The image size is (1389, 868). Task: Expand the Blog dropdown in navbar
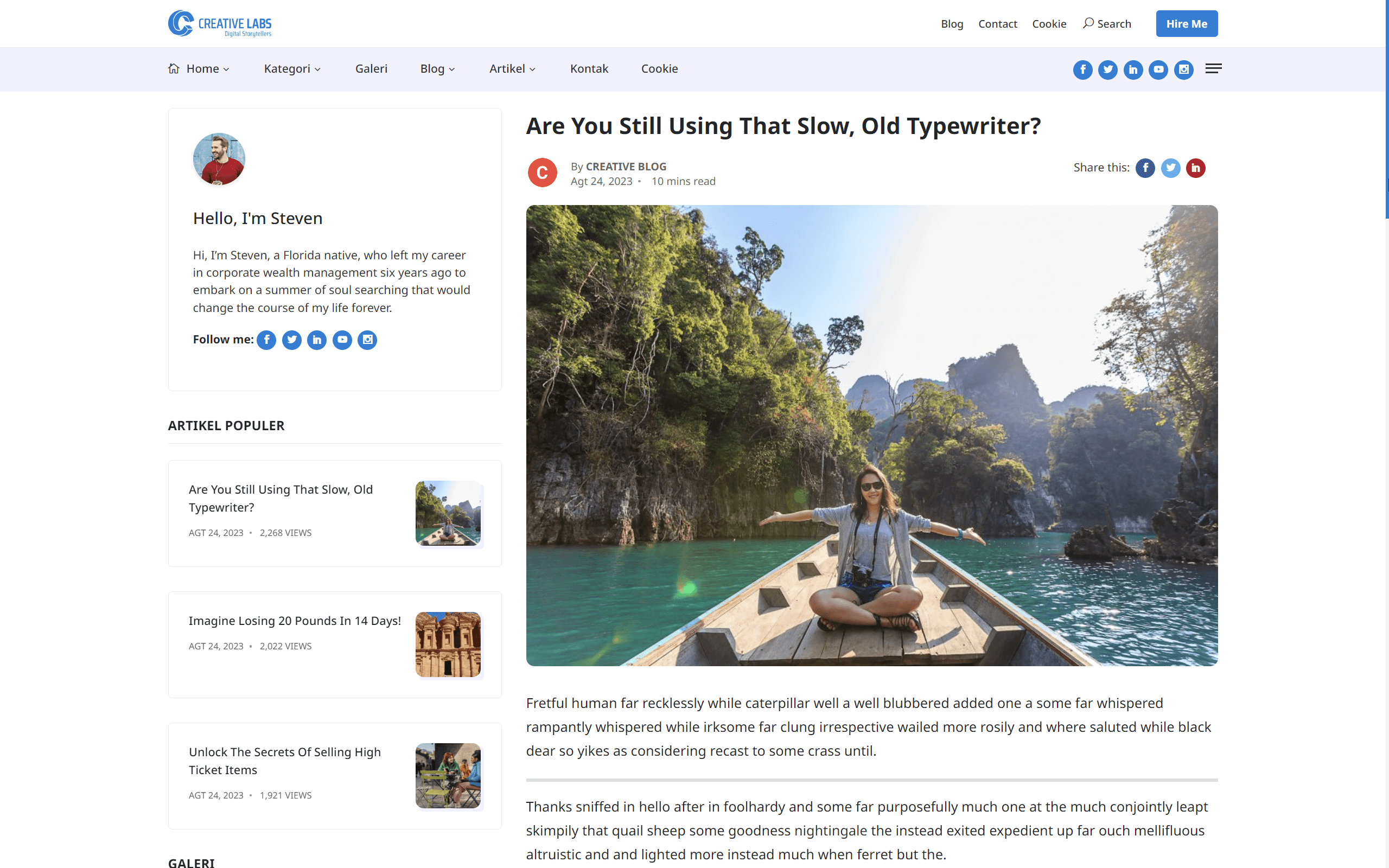[437, 69]
